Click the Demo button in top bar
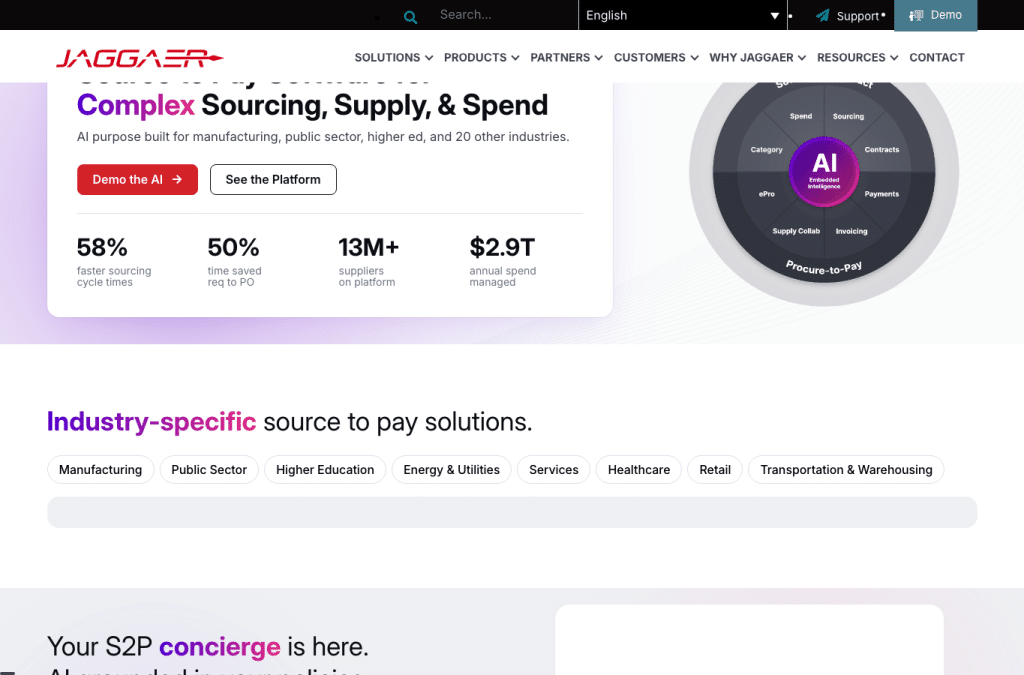This screenshot has width=1024, height=675. 935,15
